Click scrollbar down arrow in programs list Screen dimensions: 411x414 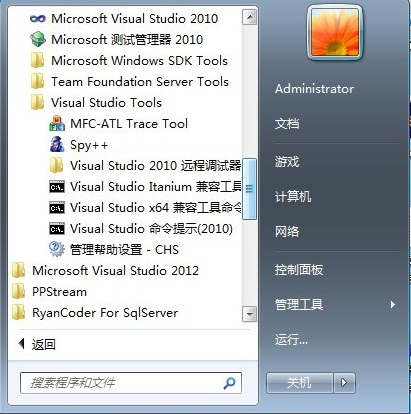point(250,314)
